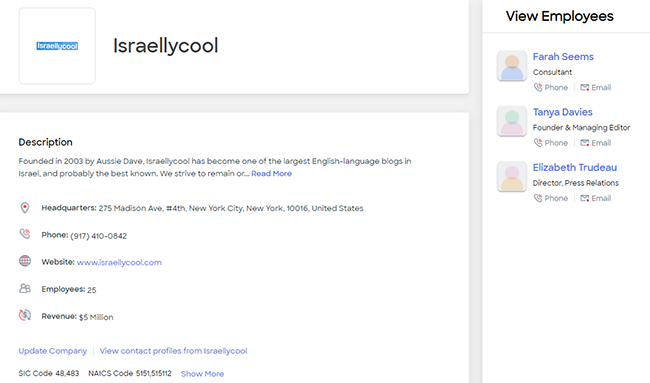Click email icon for Farah Seems
This screenshot has width=650, height=383.
tap(585, 87)
